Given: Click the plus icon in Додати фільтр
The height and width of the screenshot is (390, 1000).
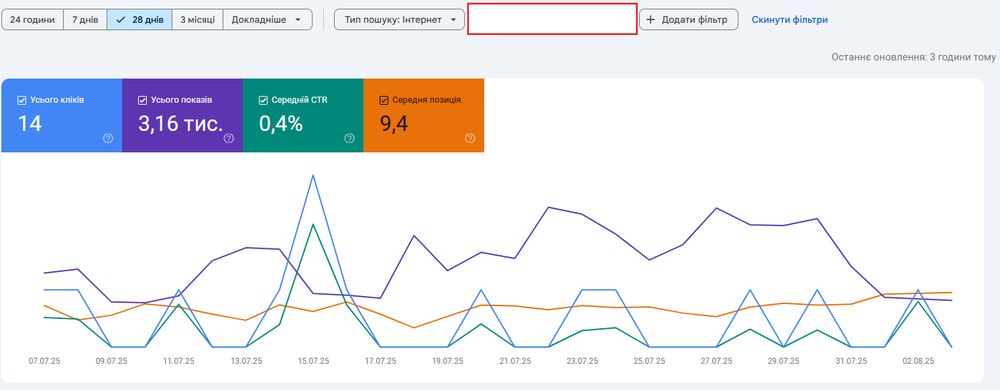Looking at the screenshot, I should pyautogui.click(x=651, y=20).
